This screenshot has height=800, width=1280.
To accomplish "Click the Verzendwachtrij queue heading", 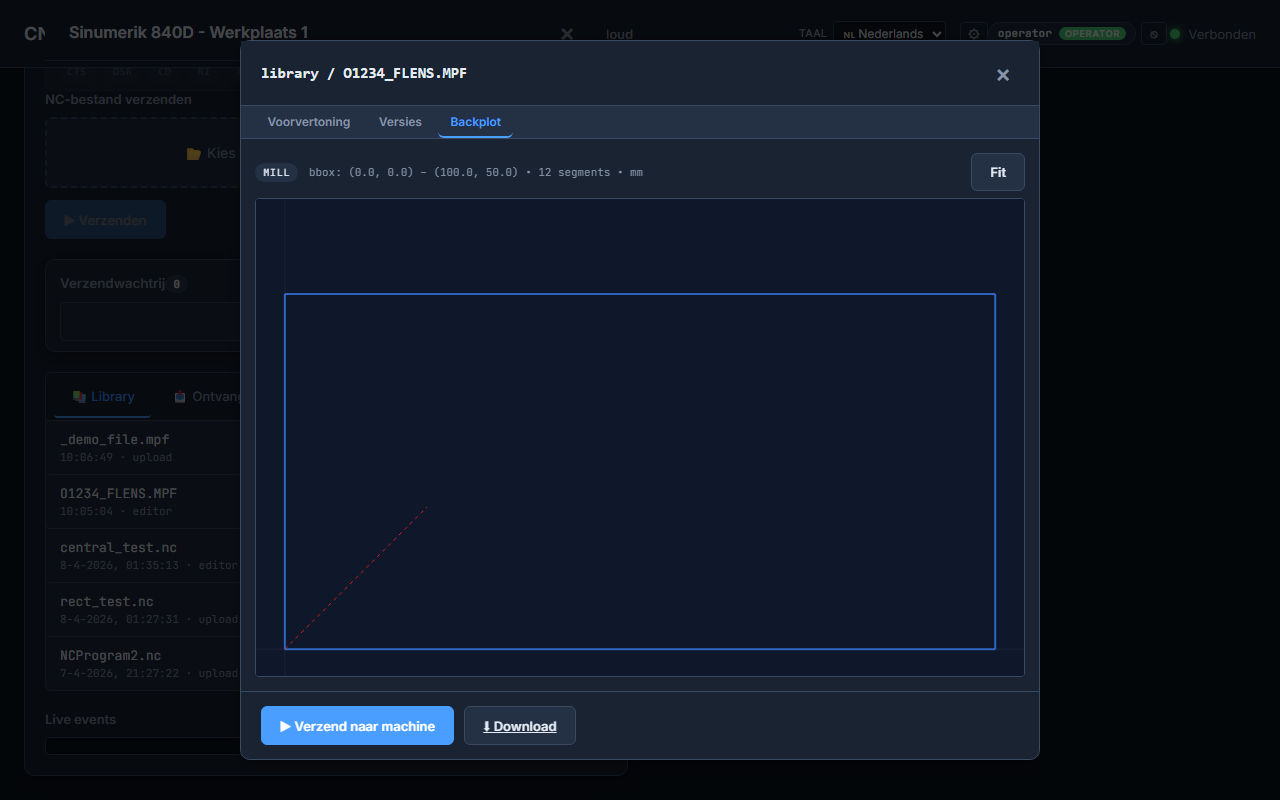I will [x=112, y=283].
